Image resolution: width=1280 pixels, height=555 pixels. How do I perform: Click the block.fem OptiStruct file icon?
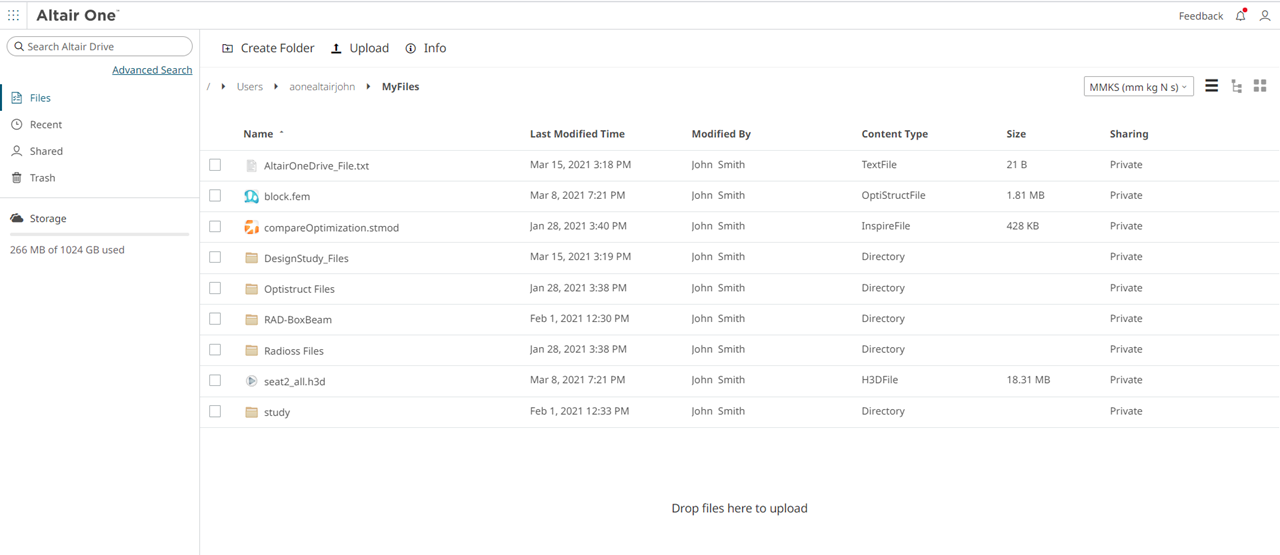[251, 196]
